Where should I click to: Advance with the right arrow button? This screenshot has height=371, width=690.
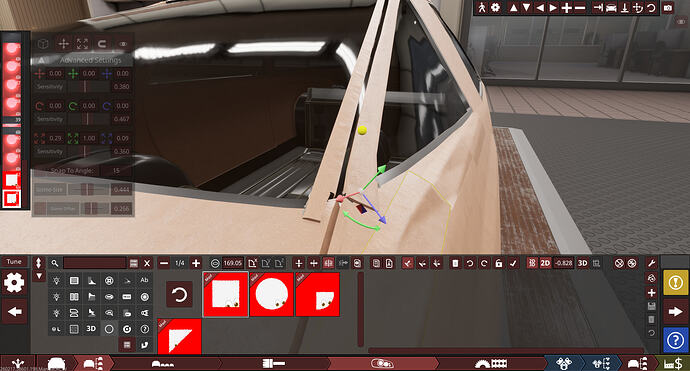(675, 312)
